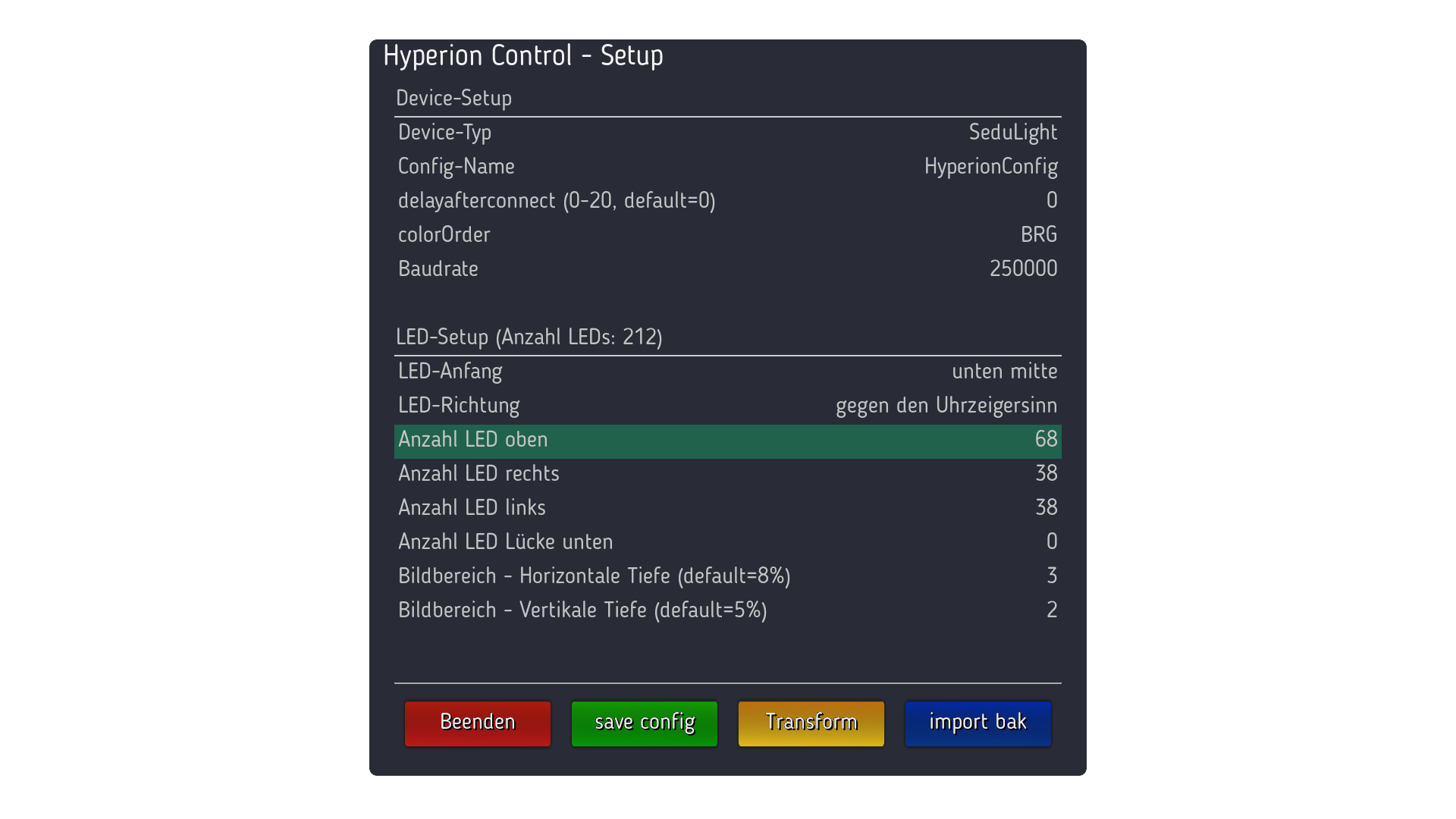This screenshot has width=1456, height=819.
Task: Select the Device-Typ row
Action: pyautogui.click(x=728, y=133)
